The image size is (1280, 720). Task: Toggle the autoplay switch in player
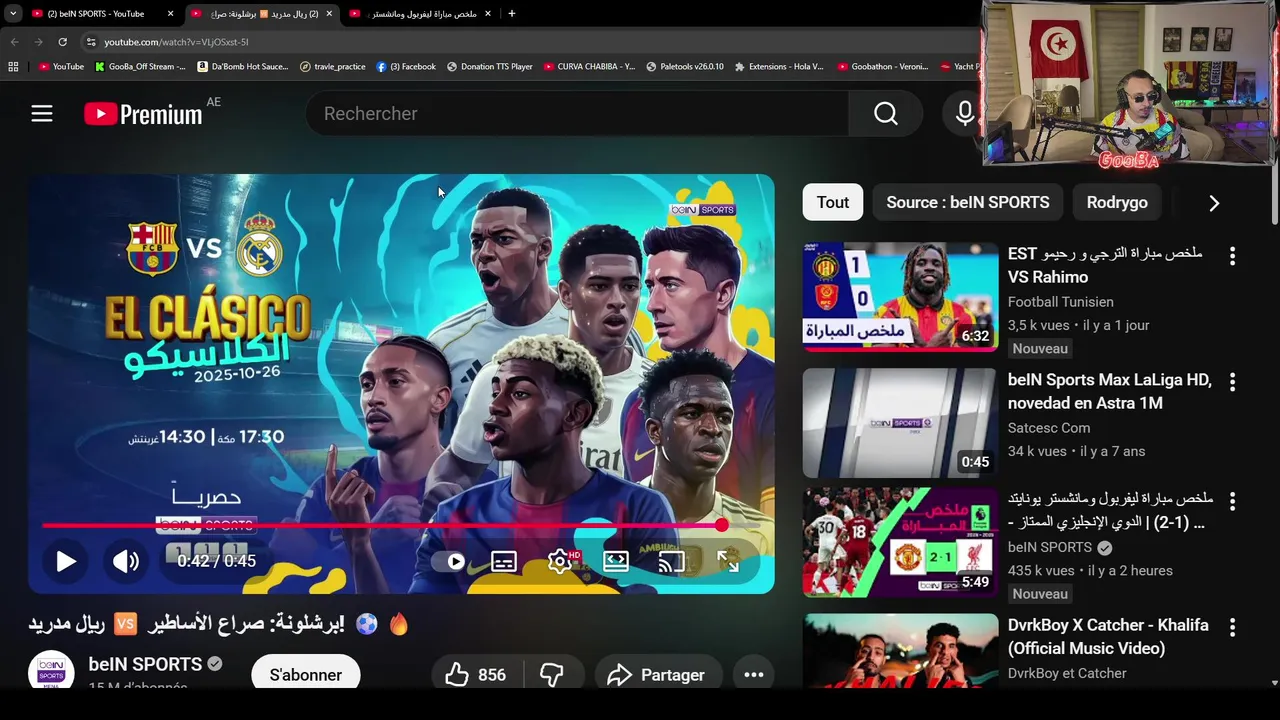click(449, 562)
